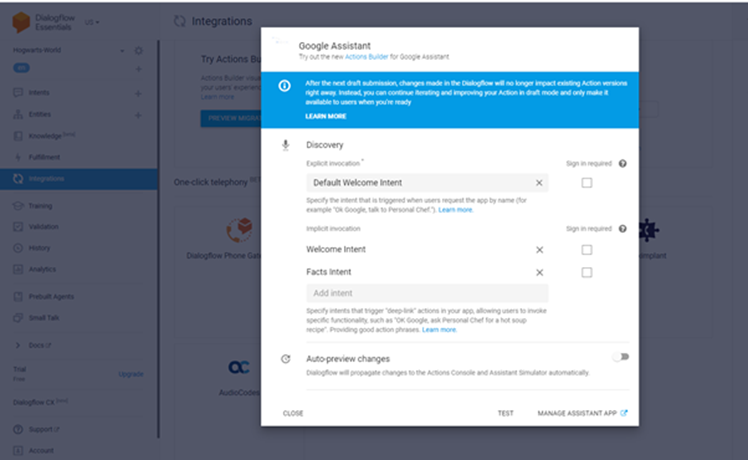
Task: Check sign-in required for Facts Intent
Action: point(586,272)
